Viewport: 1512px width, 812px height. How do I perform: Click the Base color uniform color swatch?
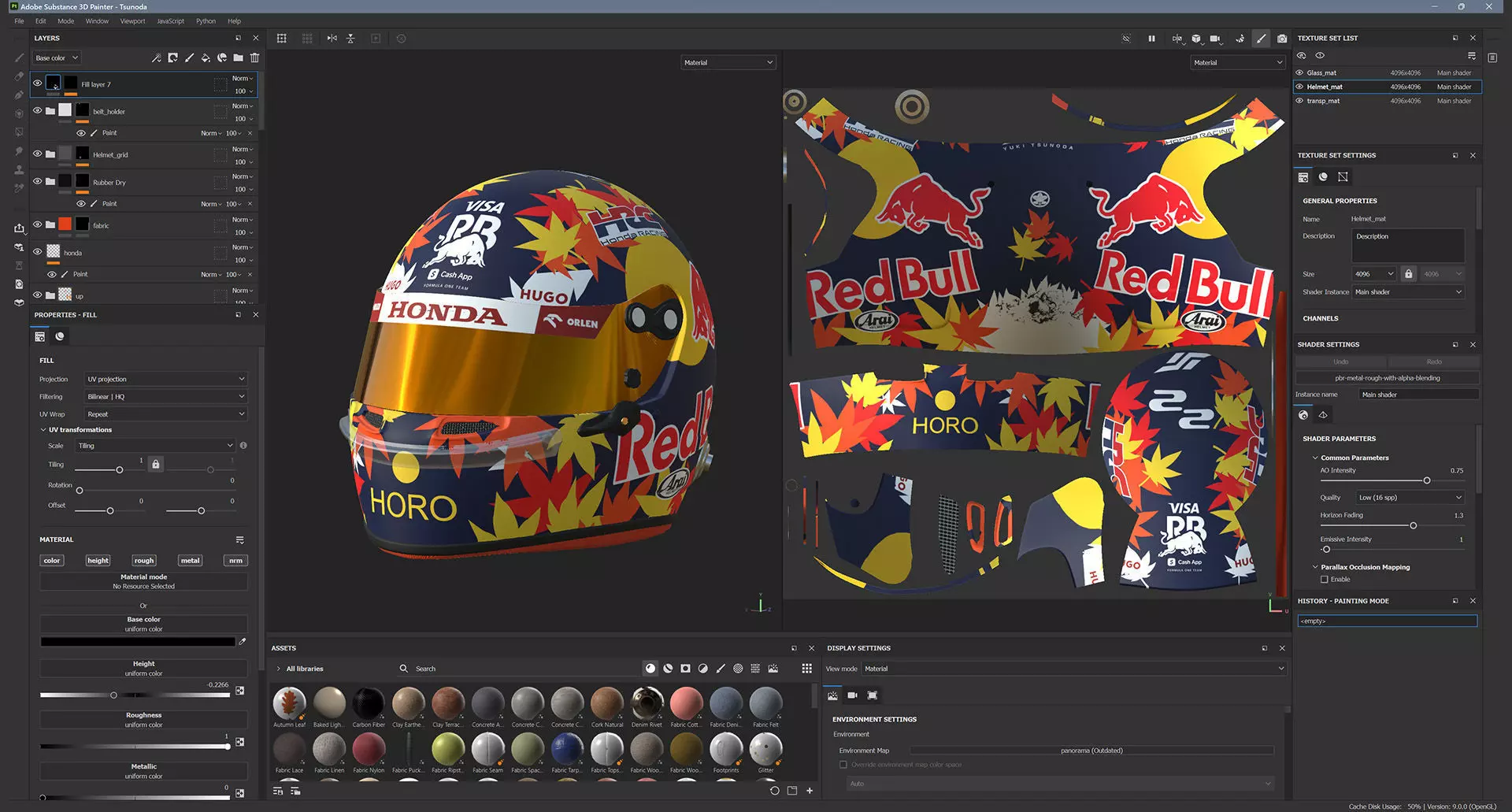click(x=138, y=642)
